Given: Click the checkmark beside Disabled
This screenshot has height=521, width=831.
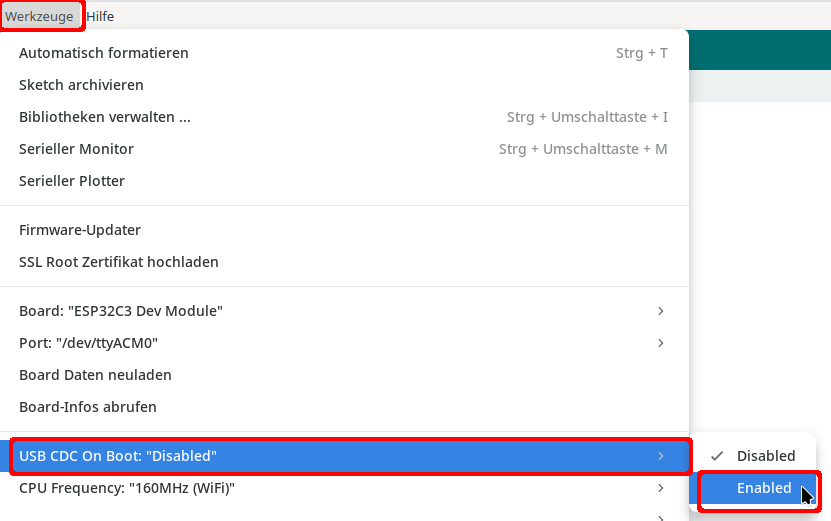Looking at the screenshot, I should coord(717,456).
